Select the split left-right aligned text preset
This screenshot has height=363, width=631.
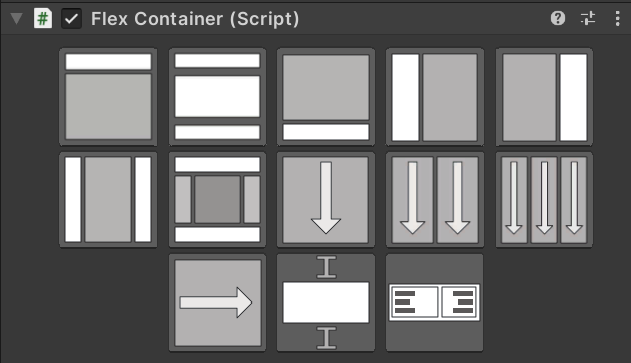pos(435,303)
